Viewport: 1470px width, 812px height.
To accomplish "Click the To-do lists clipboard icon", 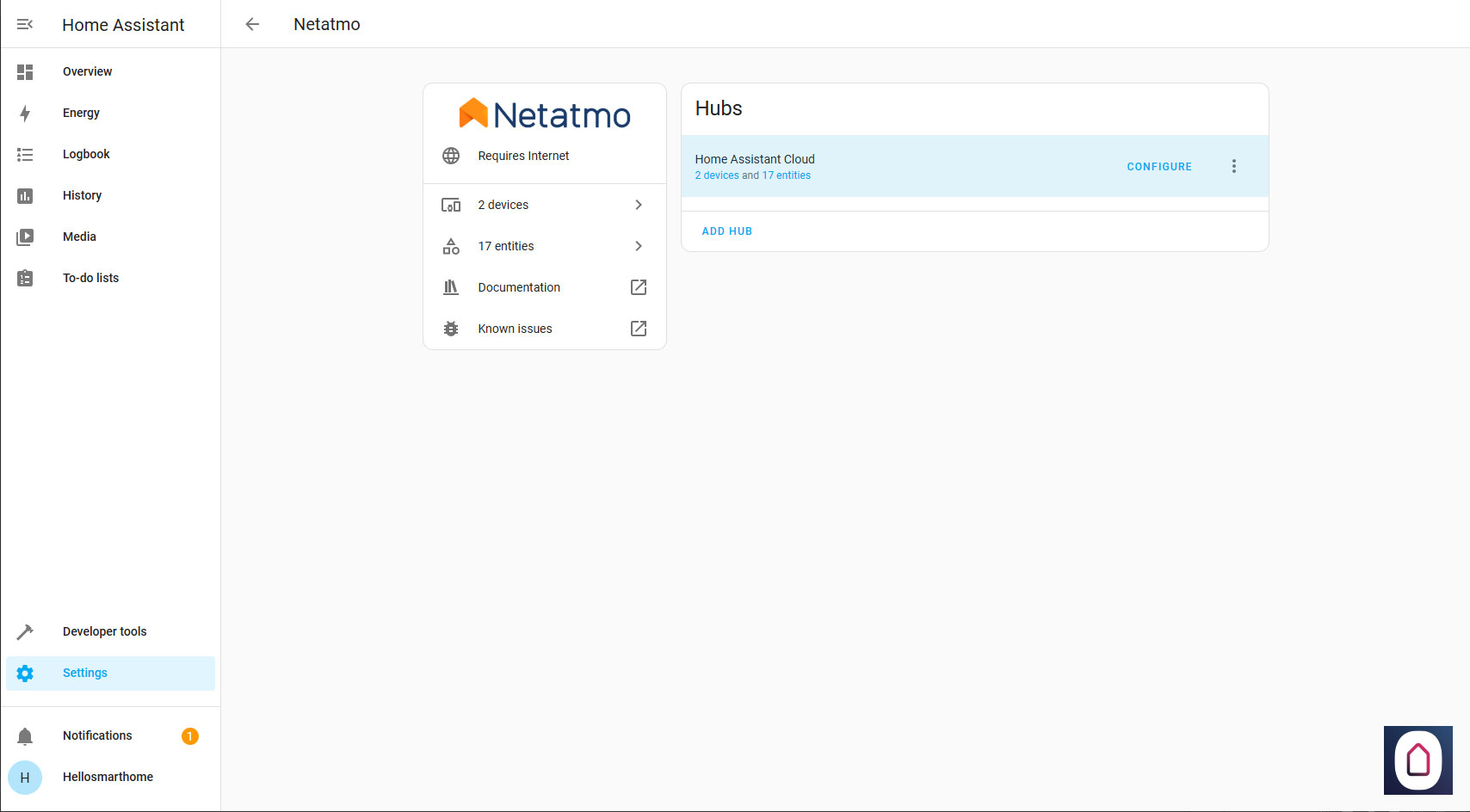I will 25,278.
